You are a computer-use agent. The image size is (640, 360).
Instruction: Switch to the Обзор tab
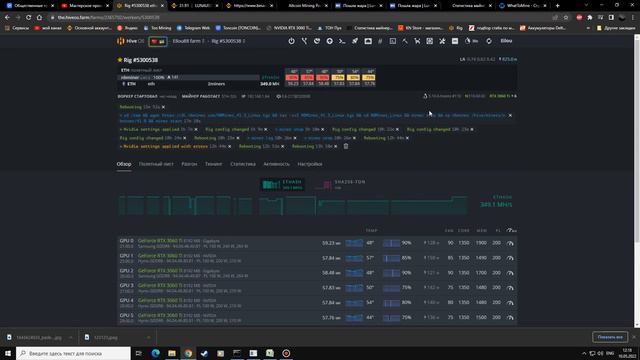tap(124, 164)
